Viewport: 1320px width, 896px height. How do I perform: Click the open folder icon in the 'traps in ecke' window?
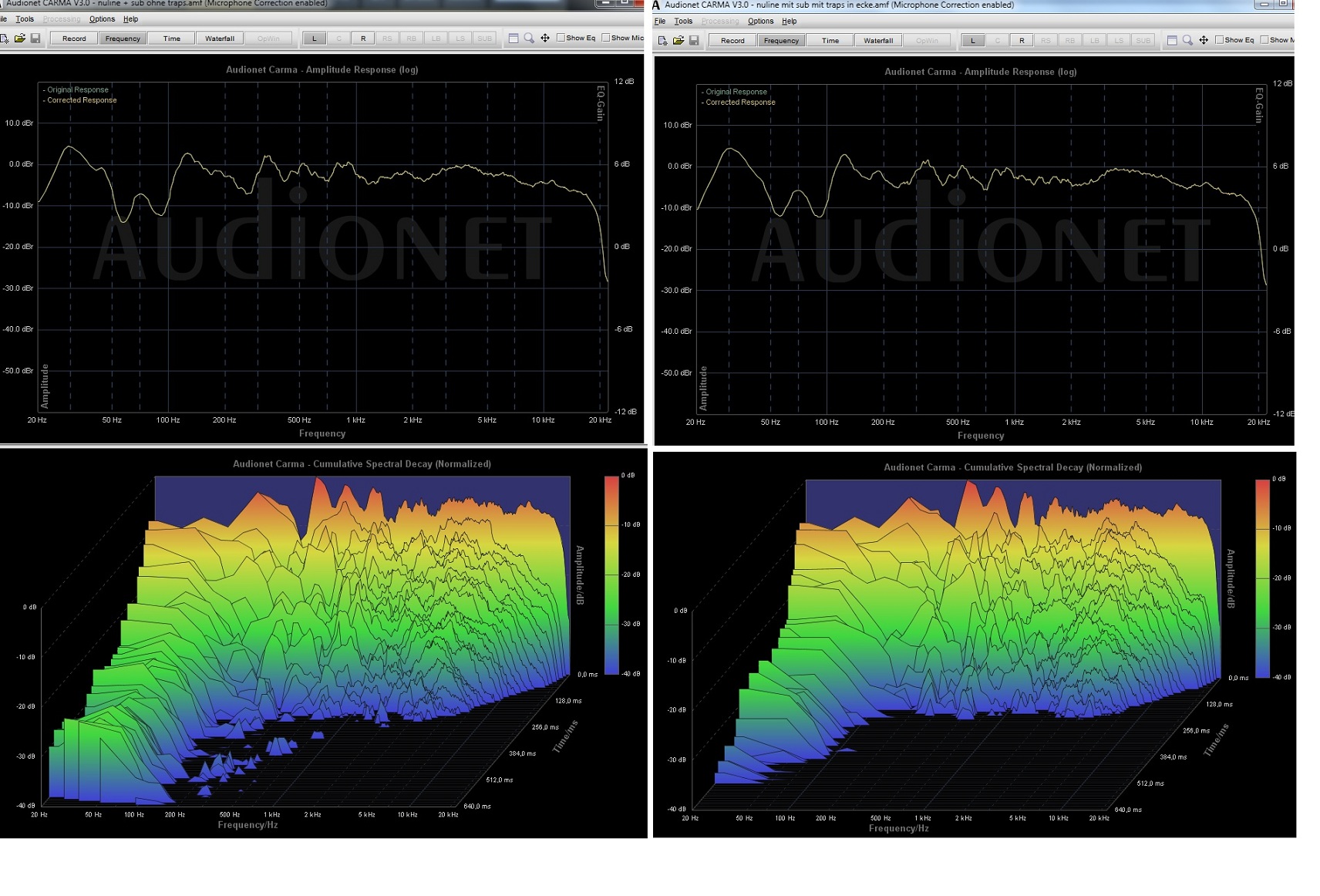point(679,40)
